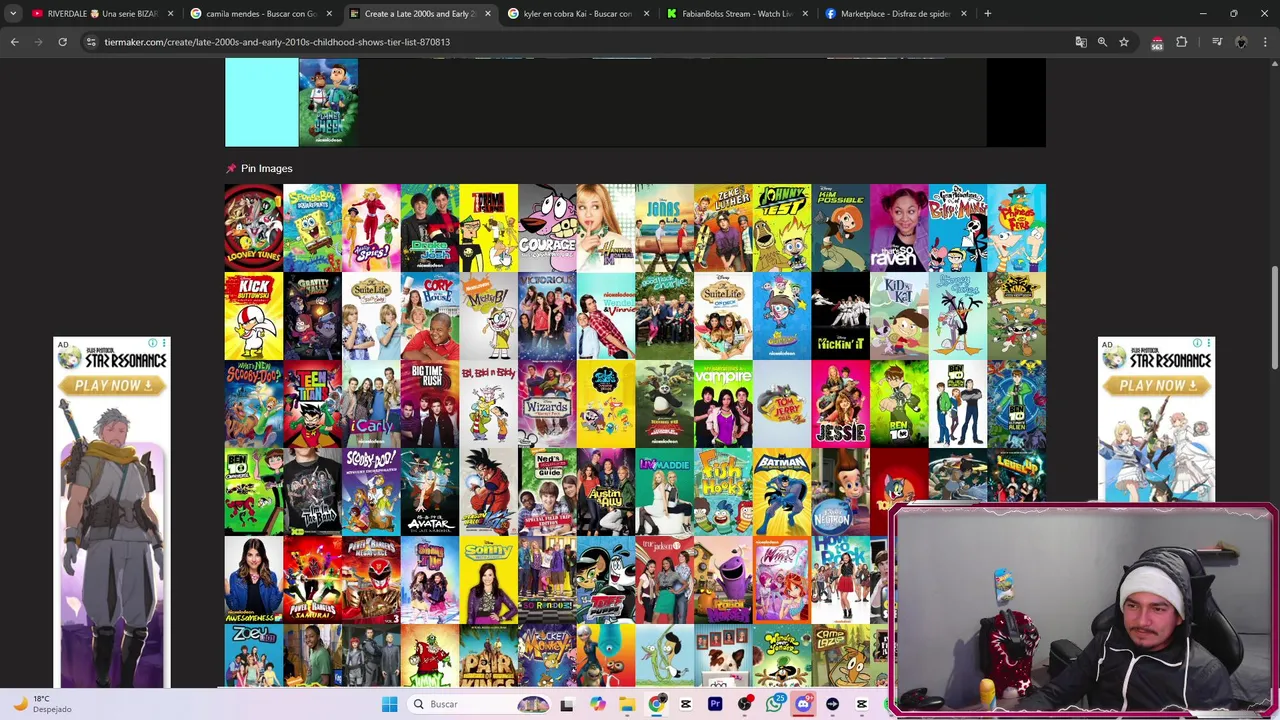Open File Explorer from the taskbar
The image size is (1280, 720).
[627, 704]
